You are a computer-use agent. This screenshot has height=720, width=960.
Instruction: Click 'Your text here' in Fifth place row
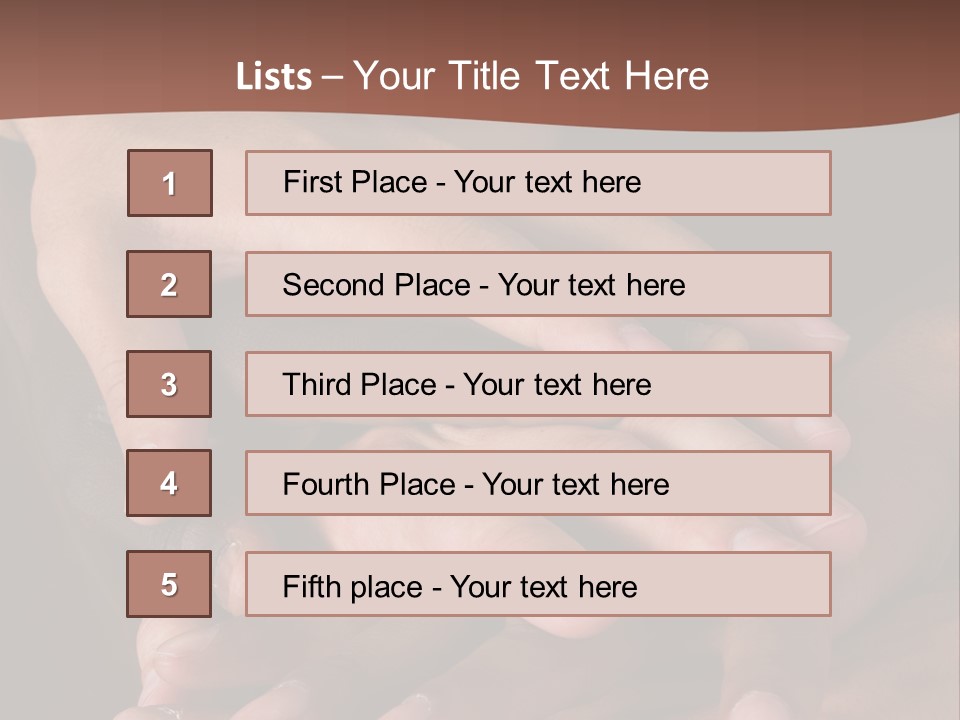point(543,586)
